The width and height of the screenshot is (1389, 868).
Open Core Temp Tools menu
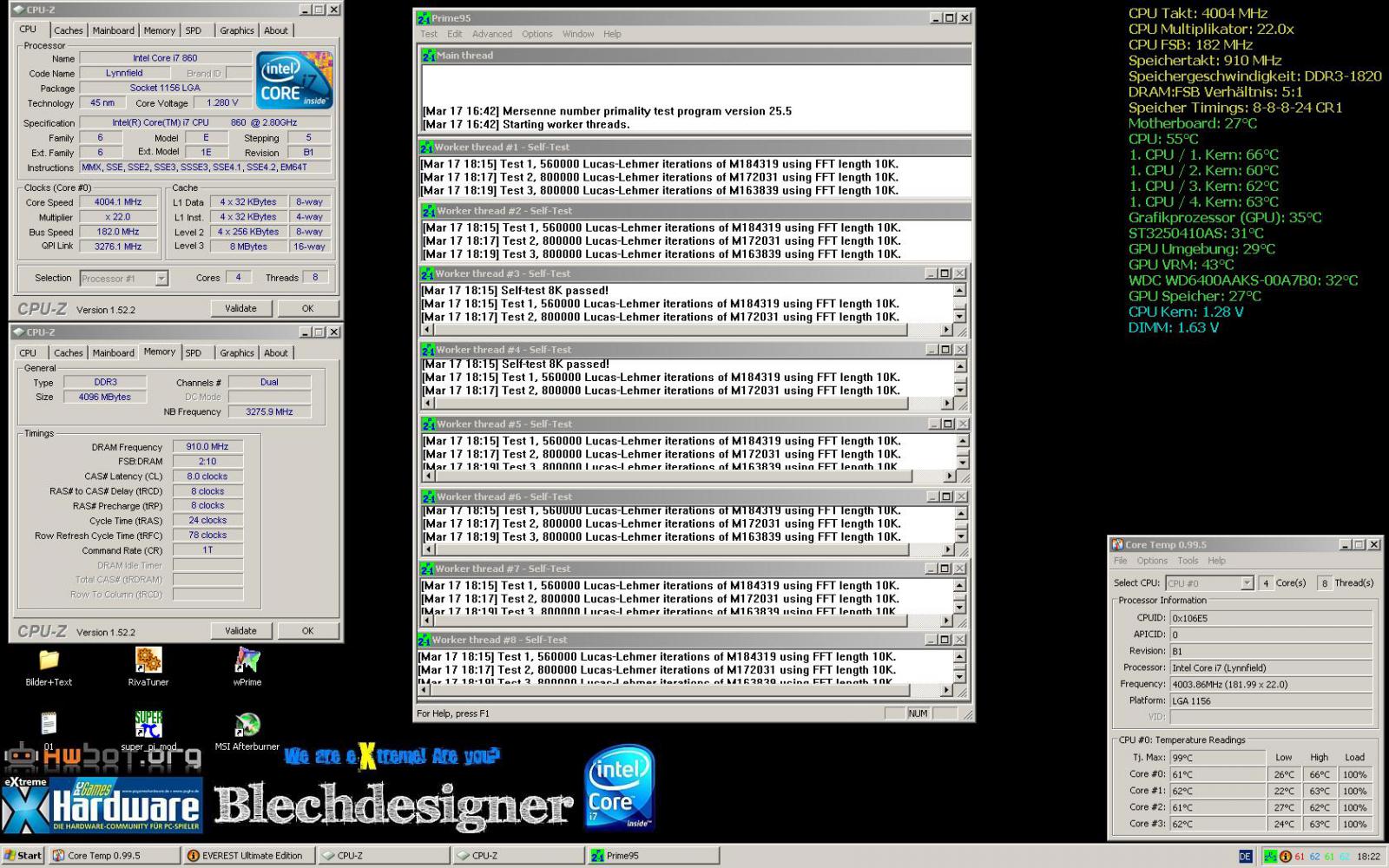[1188, 561]
